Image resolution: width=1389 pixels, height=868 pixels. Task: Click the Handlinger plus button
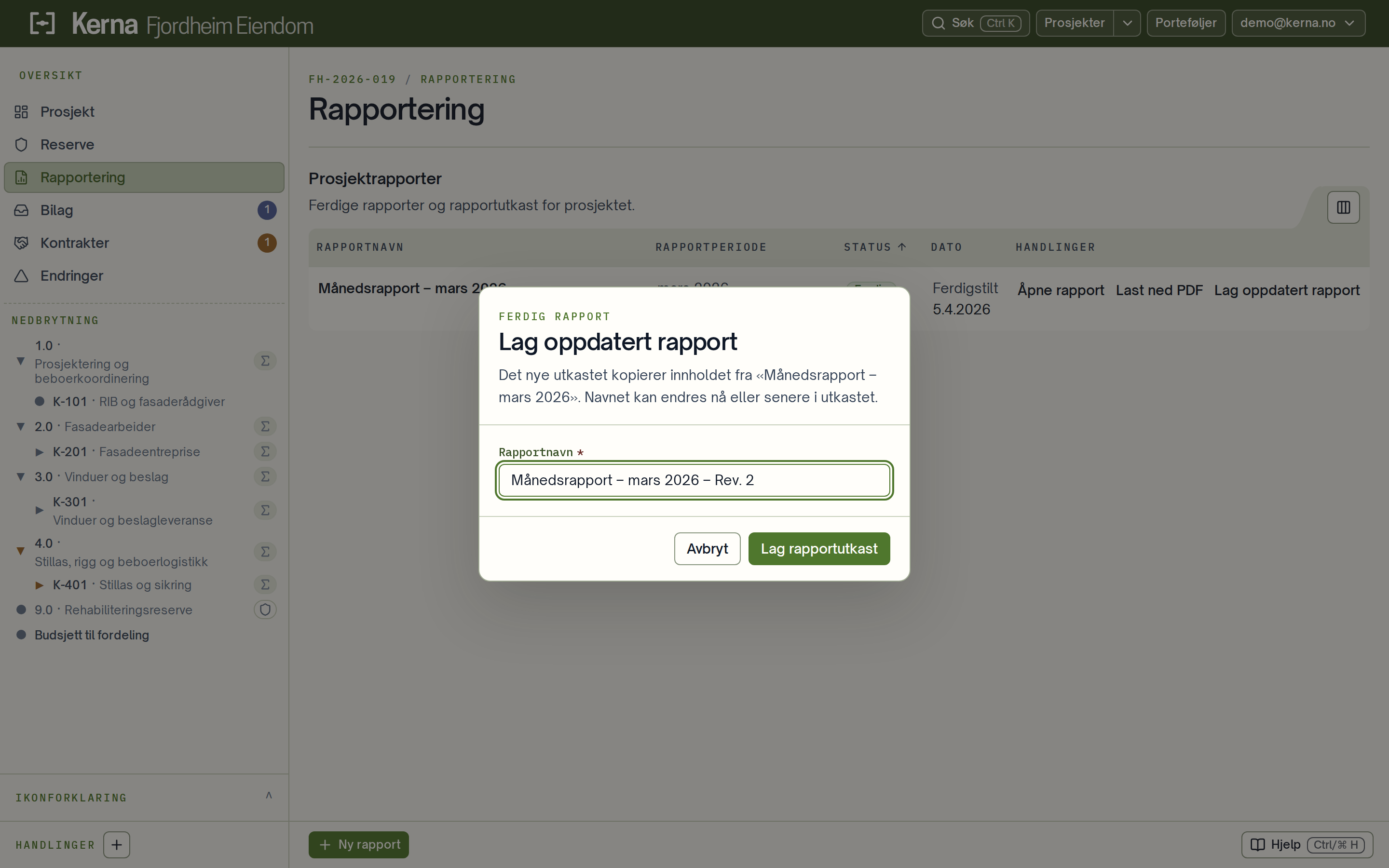[x=117, y=845]
